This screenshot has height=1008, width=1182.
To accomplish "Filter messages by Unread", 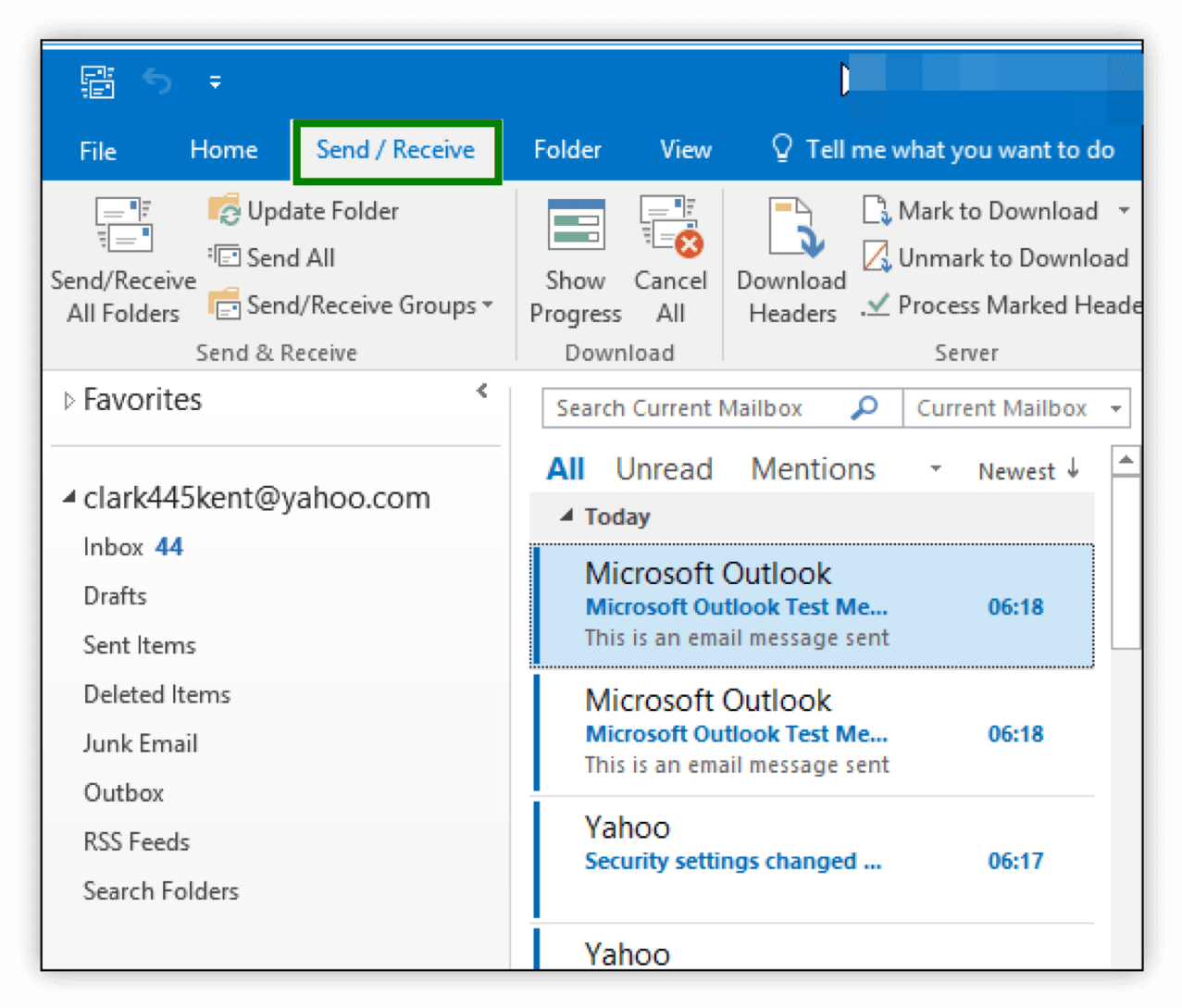I will pos(664,469).
